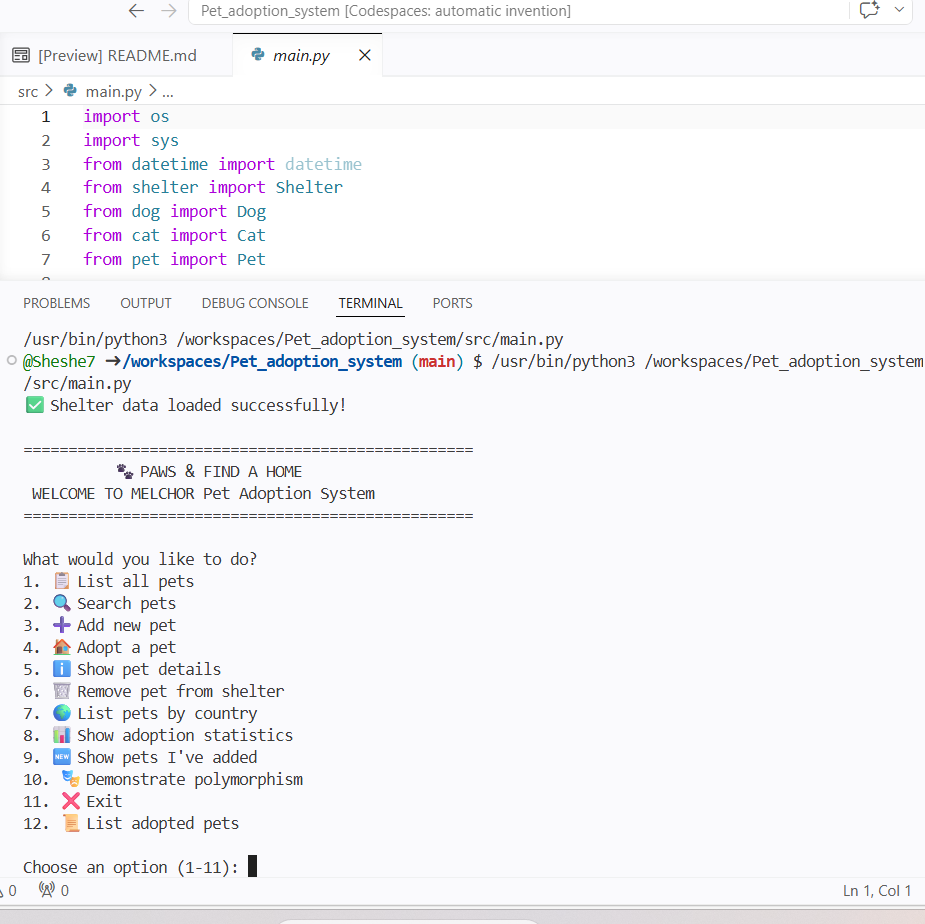The image size is (925, 924).
Task: Click 'Shelter data loaded successfully!' message
Action: [198, 405]
